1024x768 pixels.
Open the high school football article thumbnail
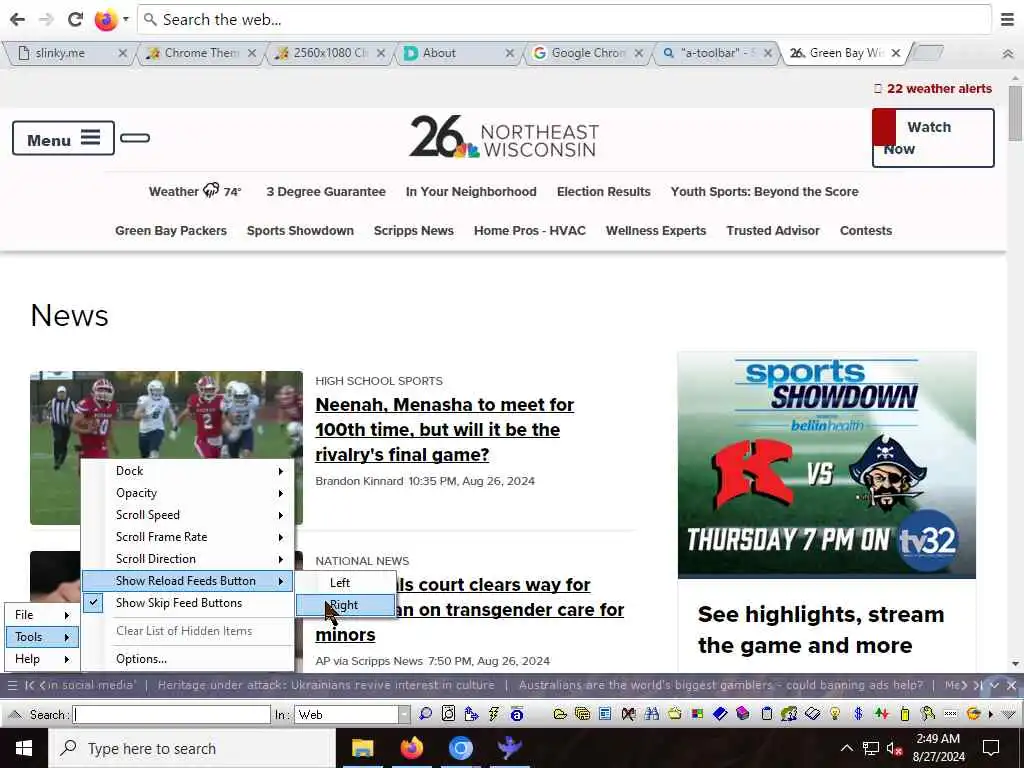[167, 415]
